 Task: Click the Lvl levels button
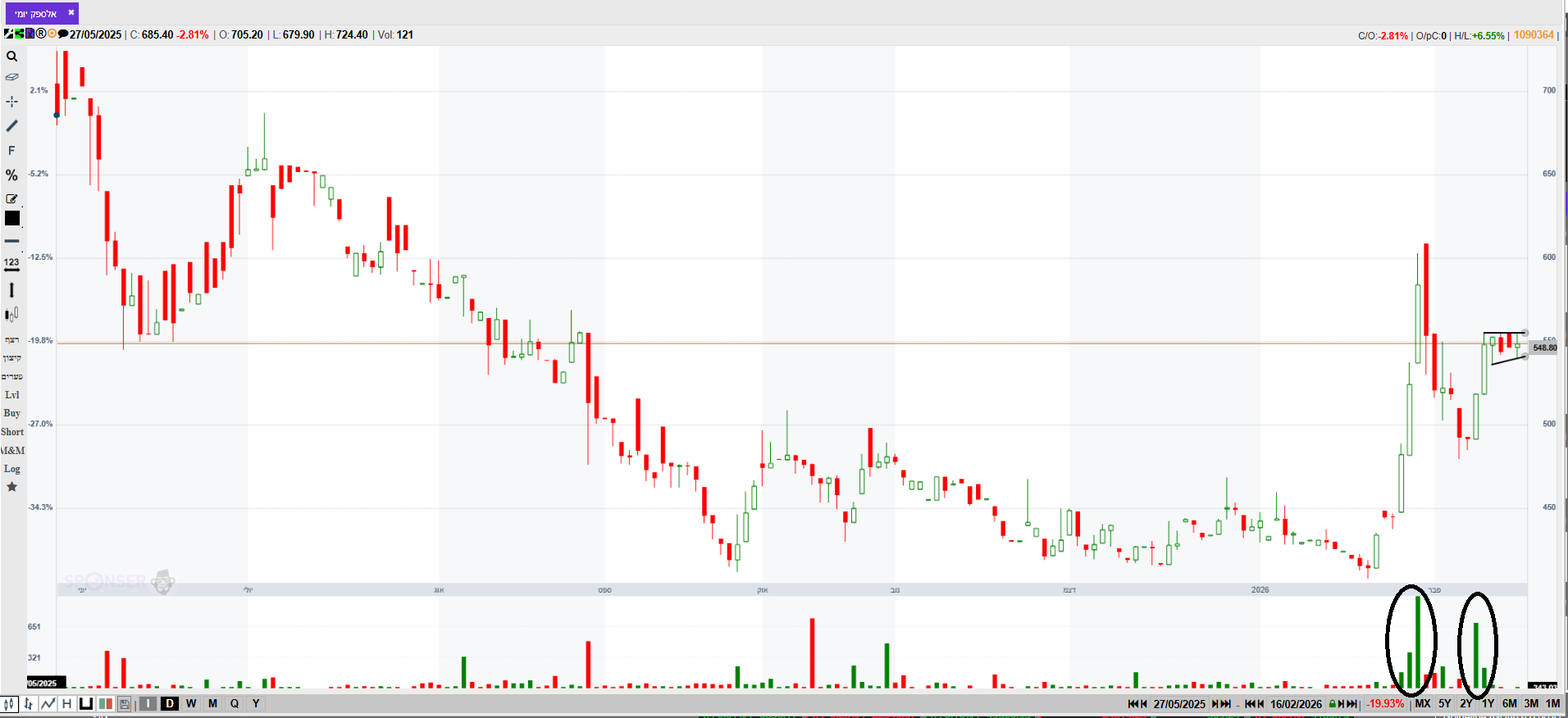coord(11,395)
